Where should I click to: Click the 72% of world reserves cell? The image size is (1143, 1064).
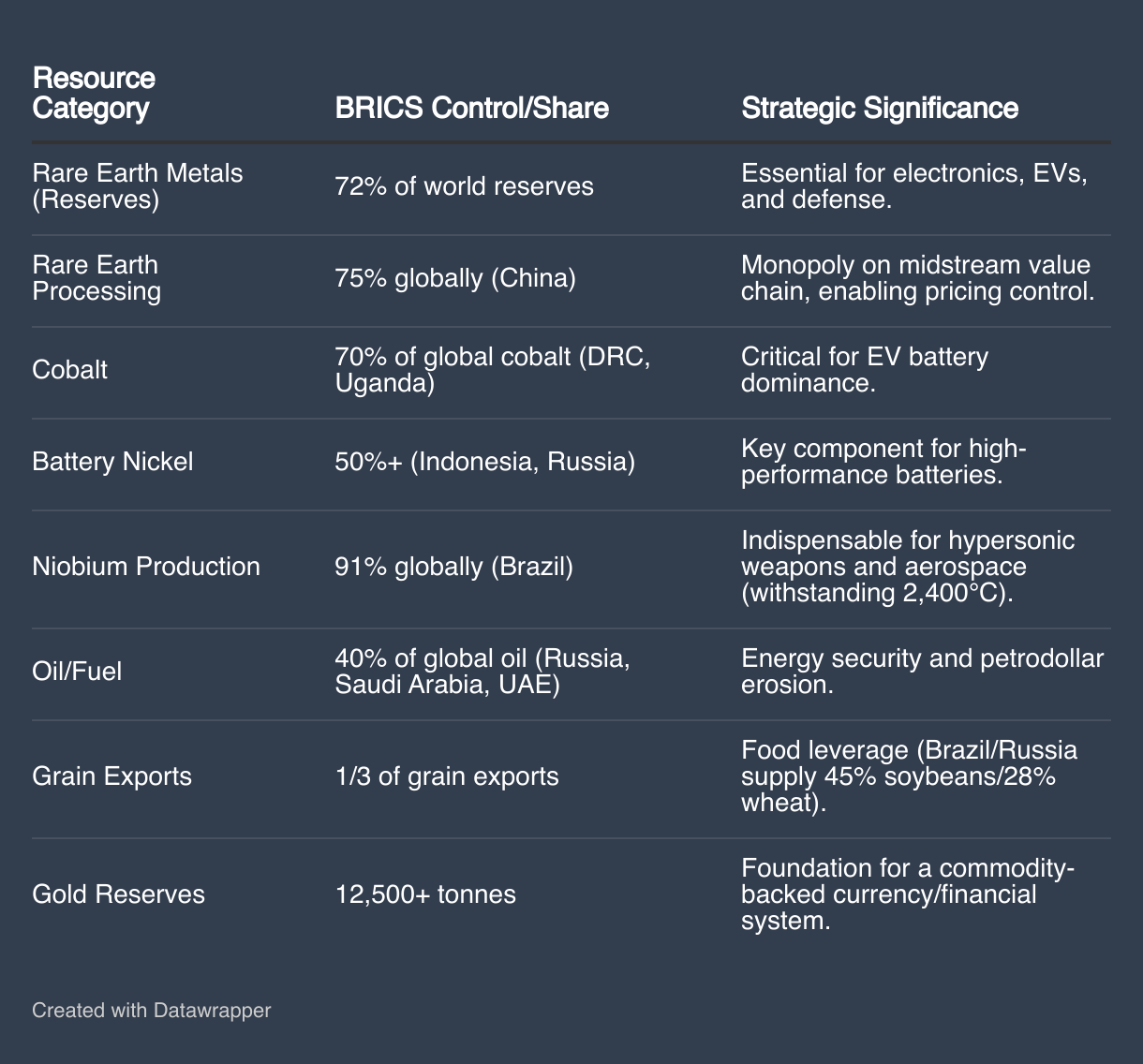tap(465, 186)
